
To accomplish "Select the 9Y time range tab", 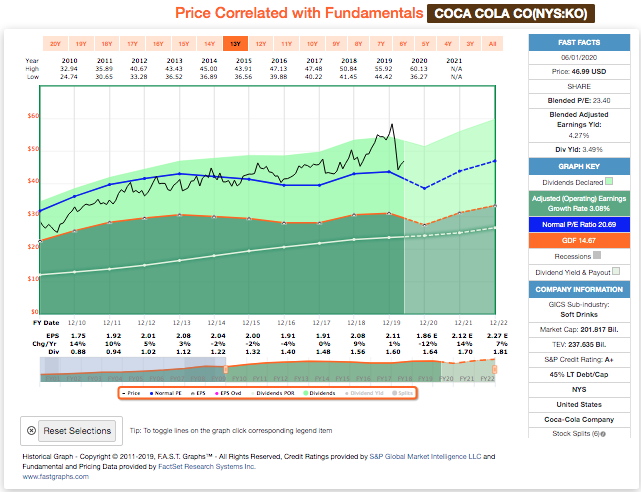I will pos(336,44).
